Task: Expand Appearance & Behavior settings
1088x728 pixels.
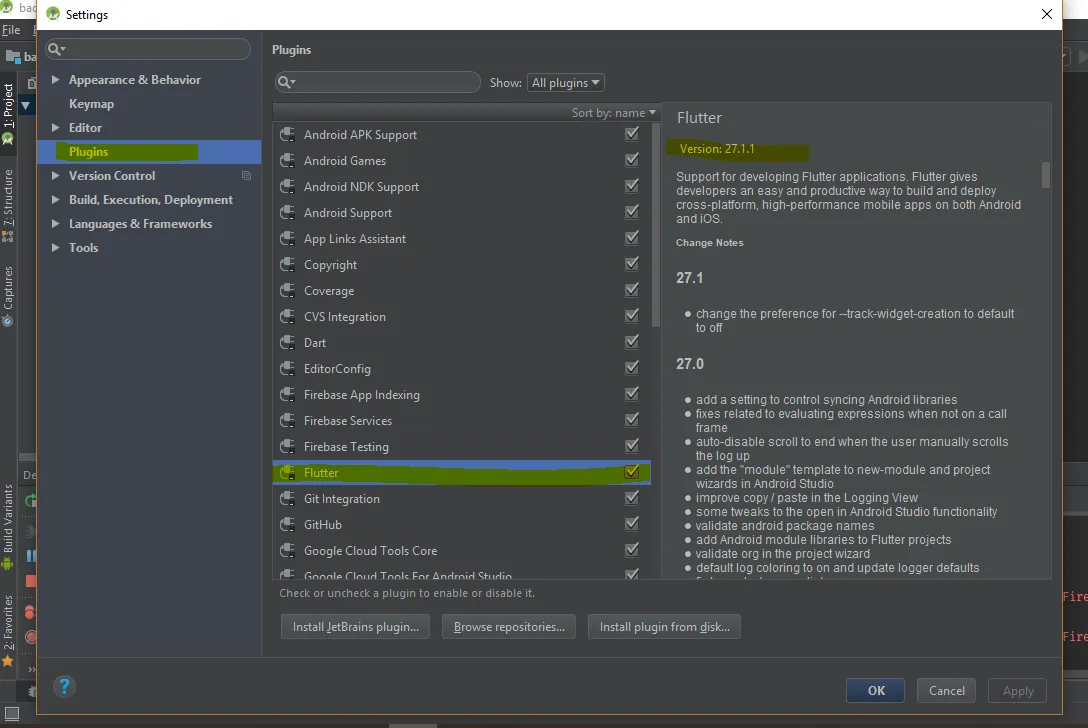Action: [55, 80]
